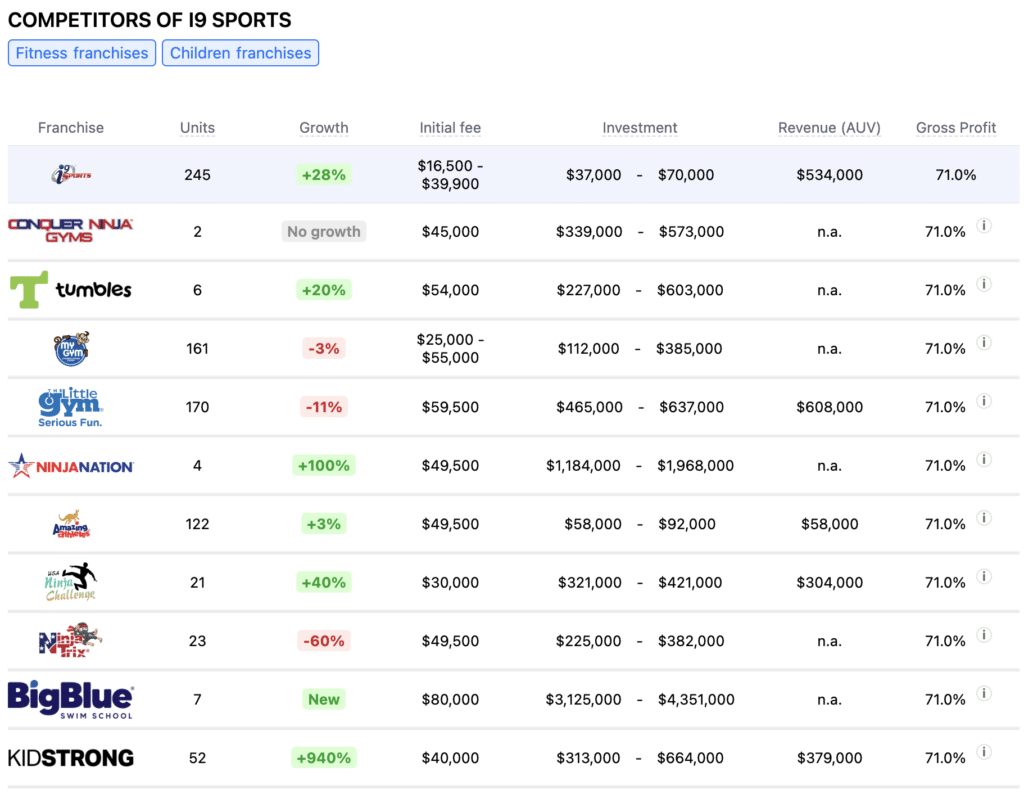The image size is (1024, 794).
Task: Click the +100% growth badge
Action: (324, 466)
